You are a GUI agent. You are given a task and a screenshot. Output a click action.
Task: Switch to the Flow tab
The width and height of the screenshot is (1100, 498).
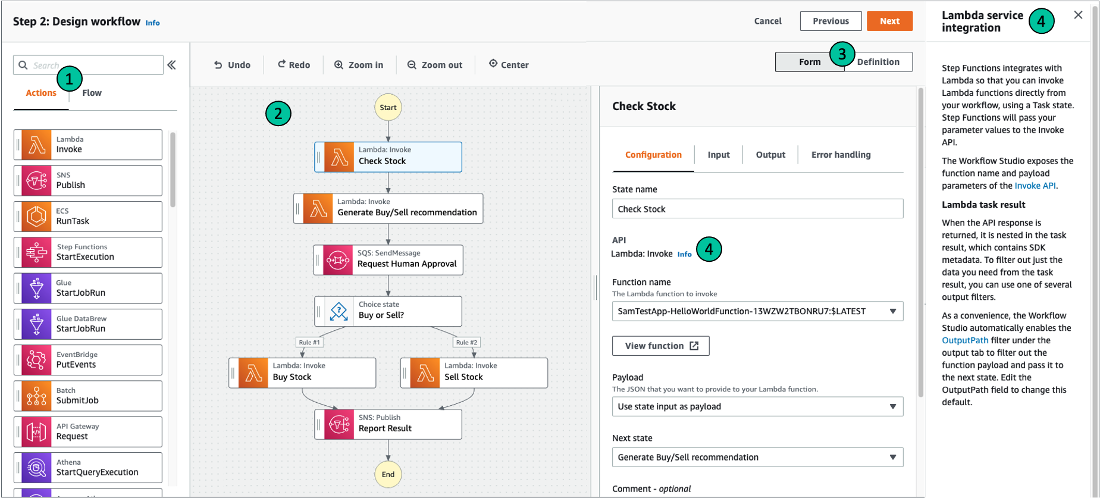92,93
